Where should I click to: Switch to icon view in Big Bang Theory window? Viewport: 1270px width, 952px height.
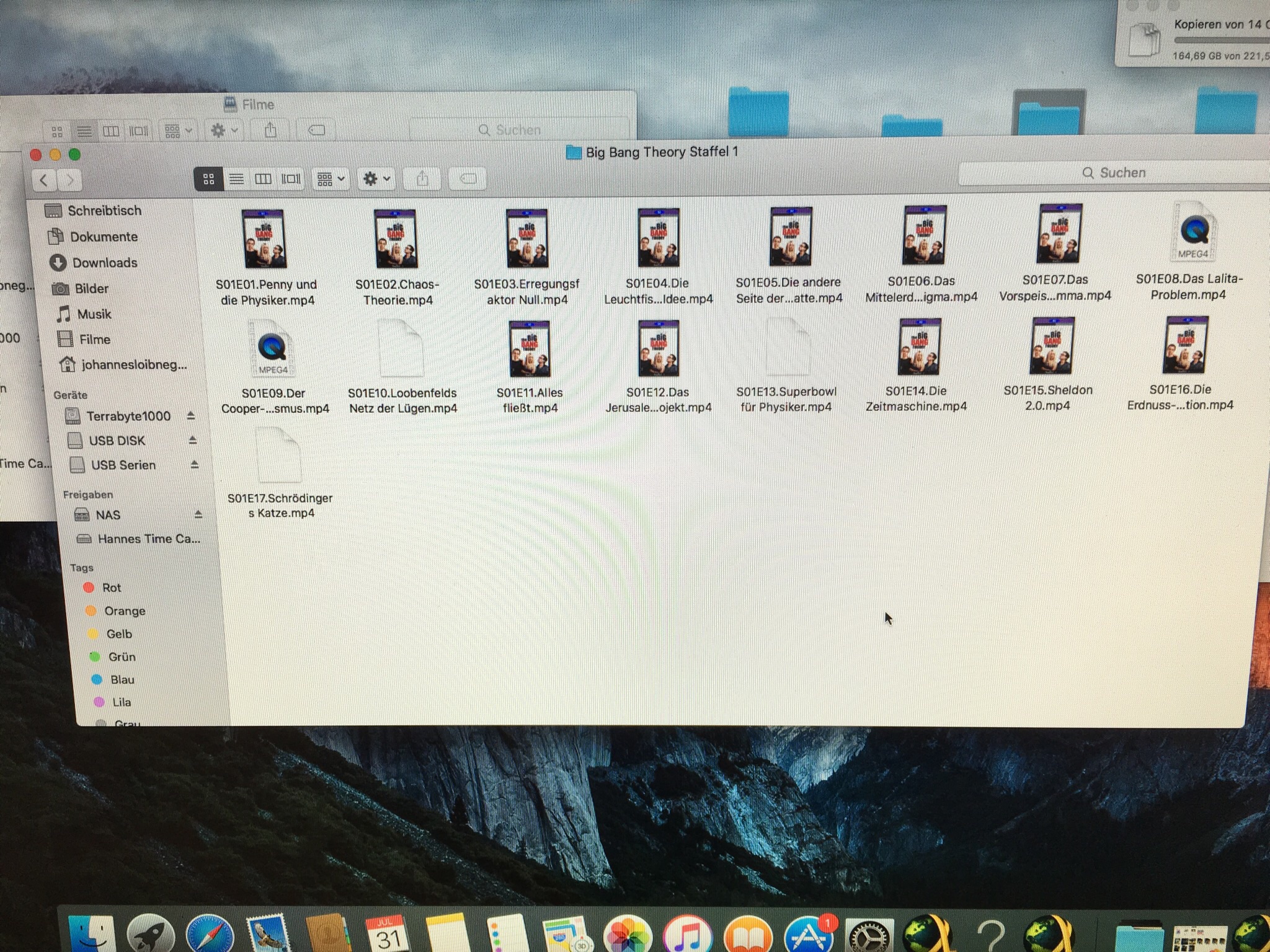[x=209, y=179]
